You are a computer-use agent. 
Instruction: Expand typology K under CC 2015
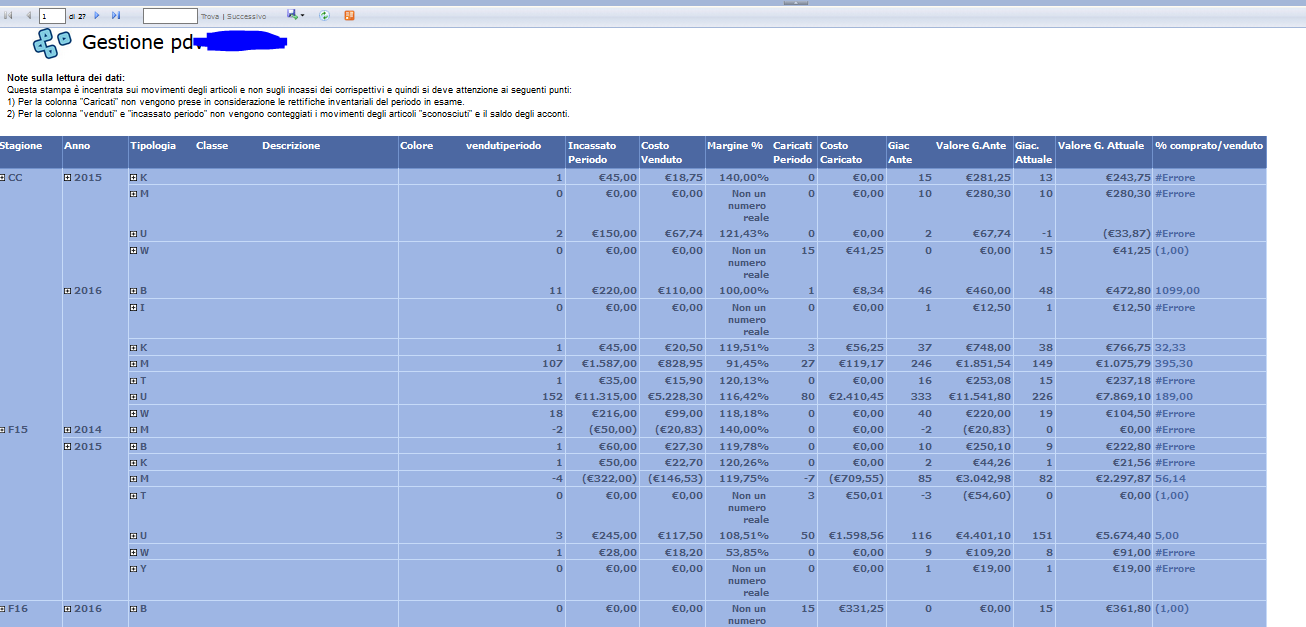pyautogui.click(x=133, y=177)
